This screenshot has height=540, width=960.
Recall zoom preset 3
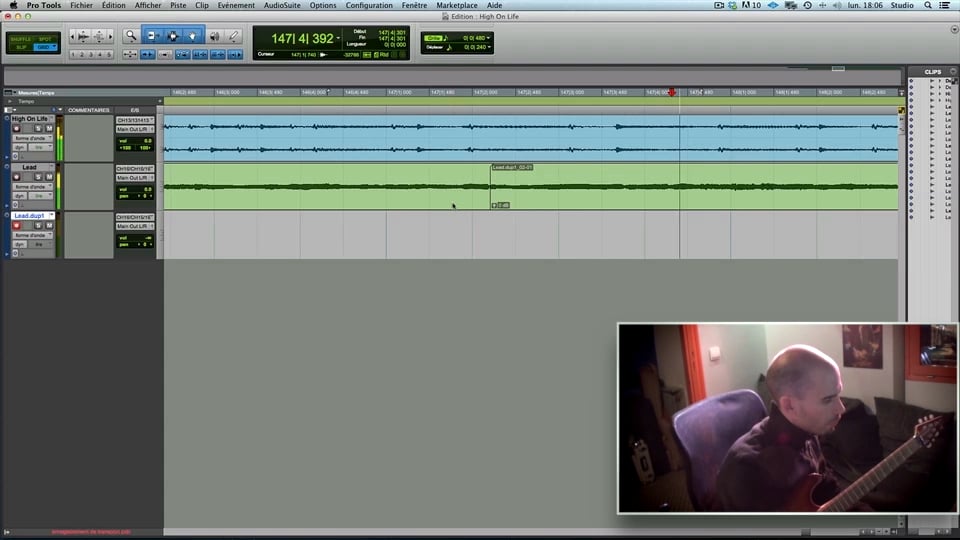(91, 54)
